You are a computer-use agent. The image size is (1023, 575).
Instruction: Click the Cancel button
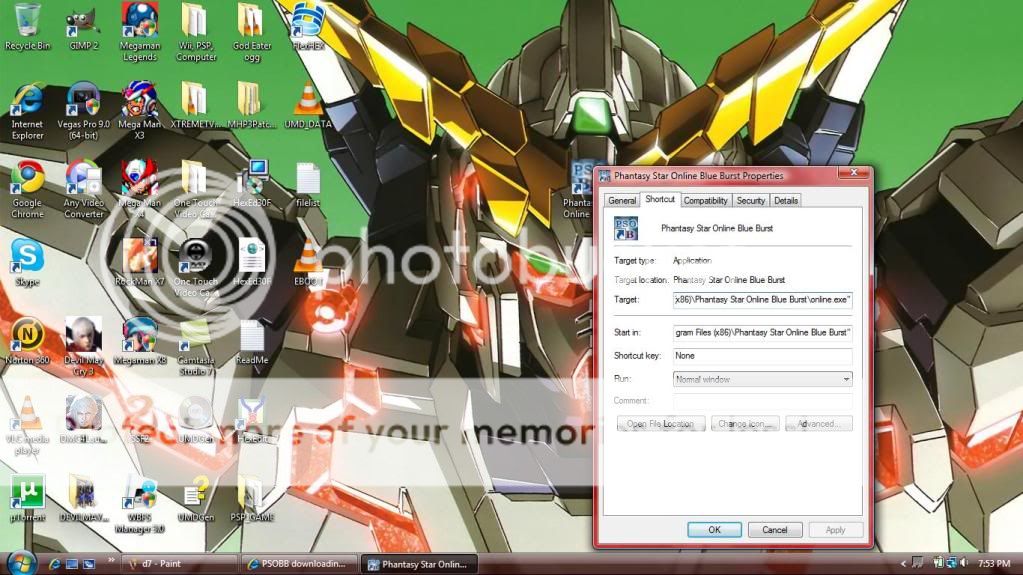(x=774, y=530)
